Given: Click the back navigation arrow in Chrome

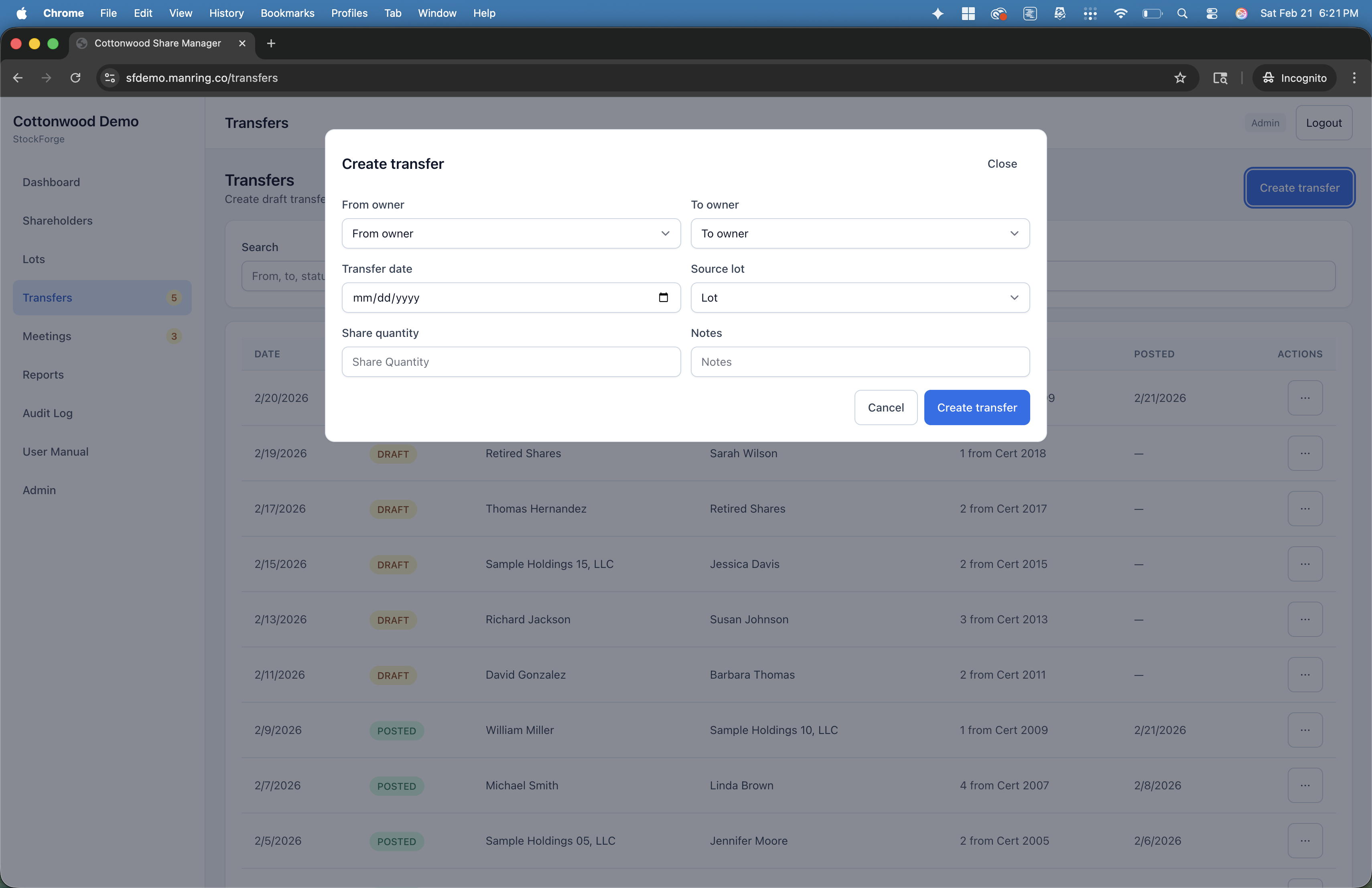Looking at the screenshot, I should coord(17,78).
